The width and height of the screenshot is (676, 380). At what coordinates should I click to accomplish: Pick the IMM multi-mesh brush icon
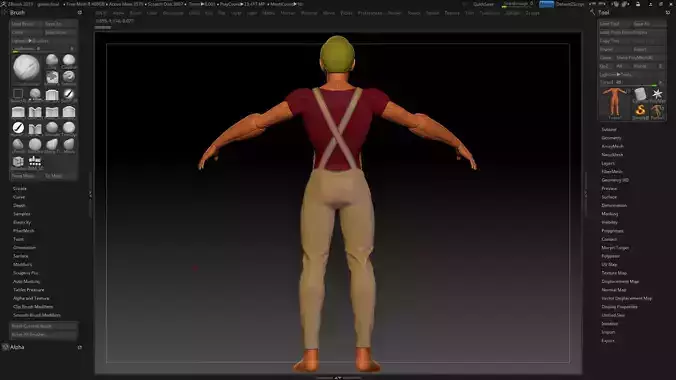coord(35,162)
